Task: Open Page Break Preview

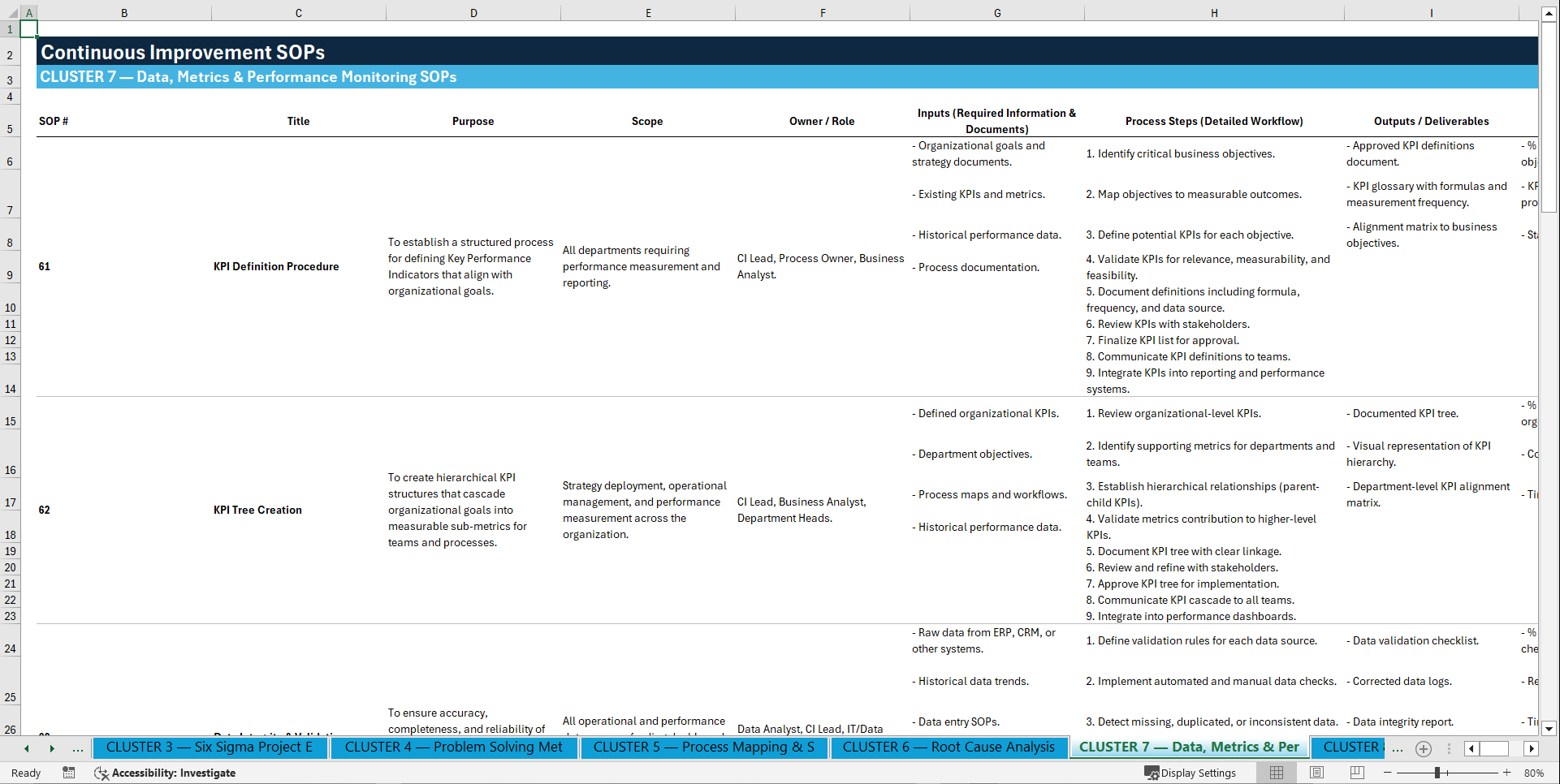Action: (x=1356, y=773)
